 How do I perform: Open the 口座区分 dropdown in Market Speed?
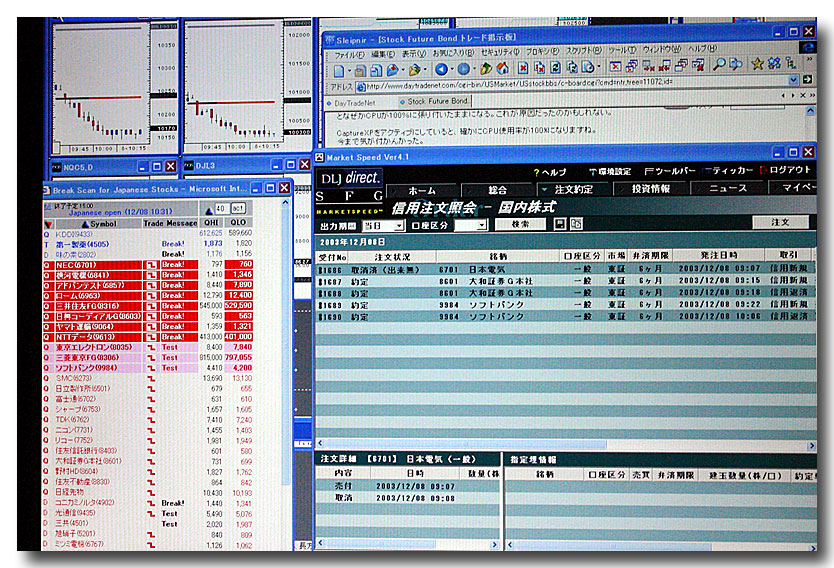click(x=481, y=225)
